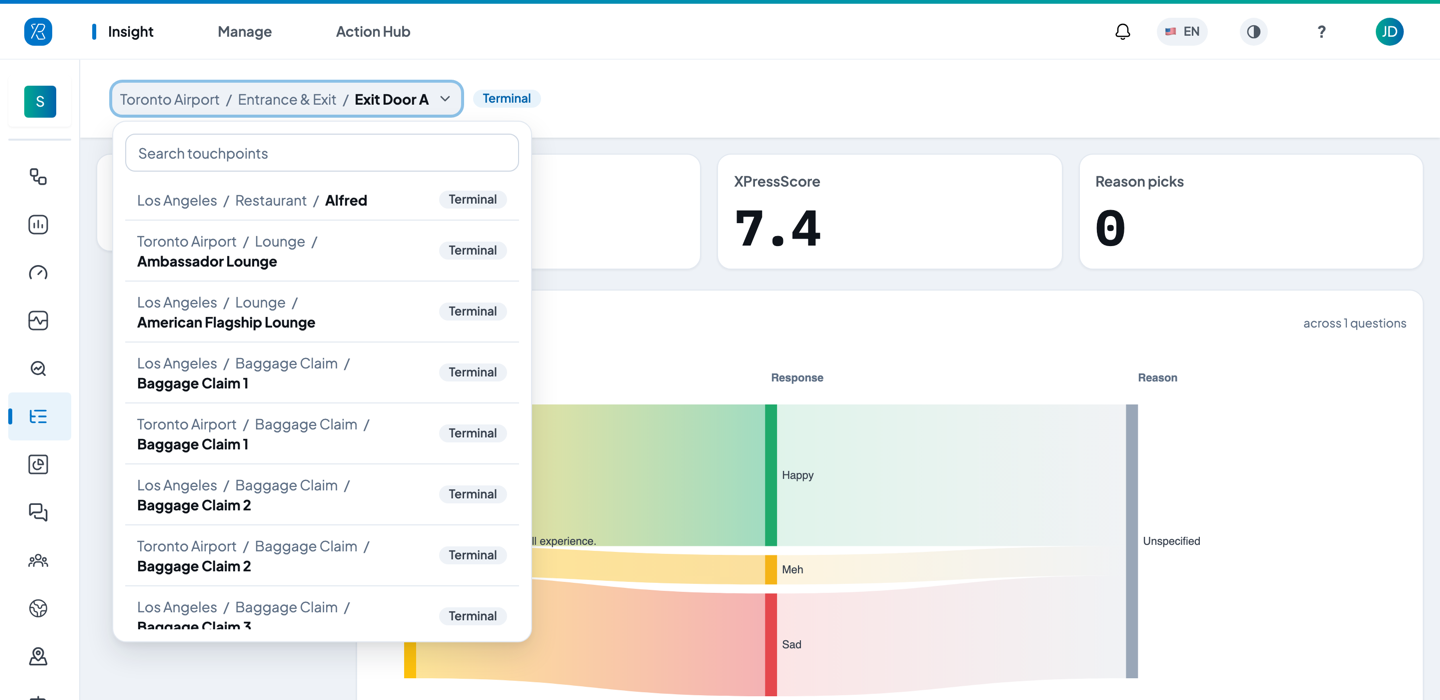
Task: Click the 'across 1 questions' text
Action: 1355,323
